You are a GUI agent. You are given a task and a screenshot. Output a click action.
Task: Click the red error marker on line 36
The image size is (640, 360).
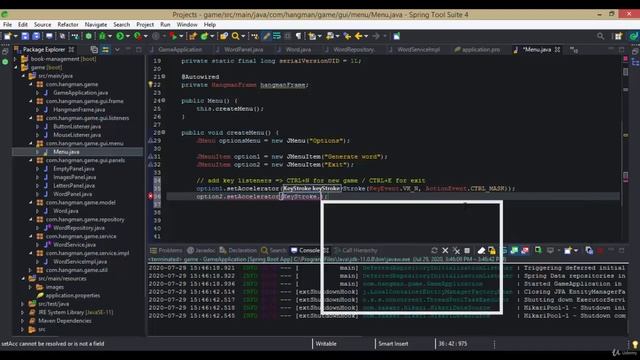(150, 196)
